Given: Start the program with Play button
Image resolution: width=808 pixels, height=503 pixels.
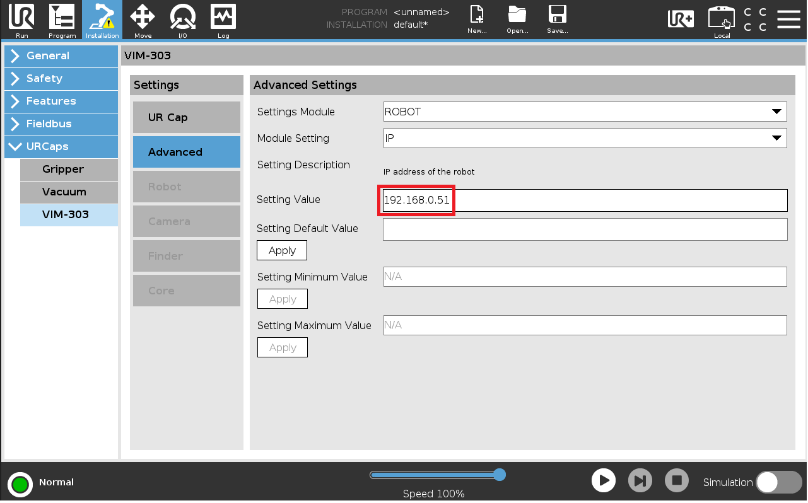Looking at the screenshot, I should click(x=603, y=481).
